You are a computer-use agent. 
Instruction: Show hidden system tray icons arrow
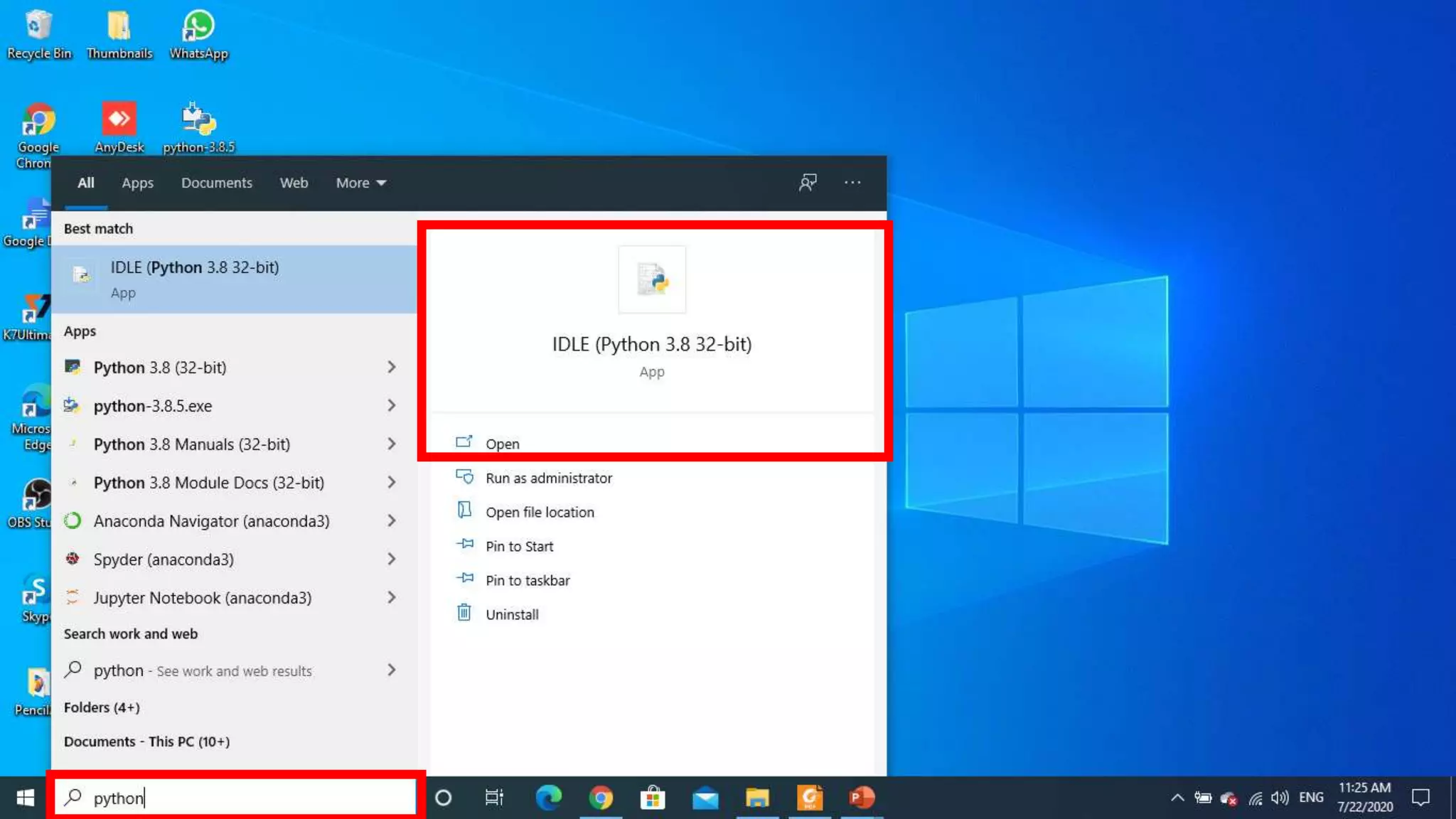point(1177,798)
